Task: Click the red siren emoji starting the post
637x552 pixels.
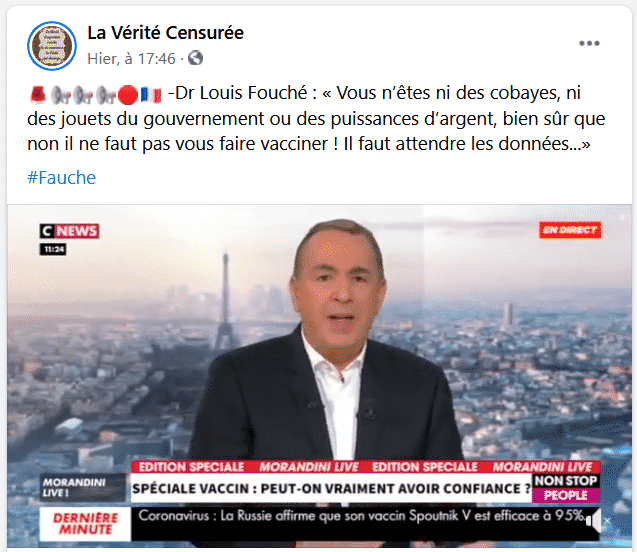Action: click(x=38, y=94)
